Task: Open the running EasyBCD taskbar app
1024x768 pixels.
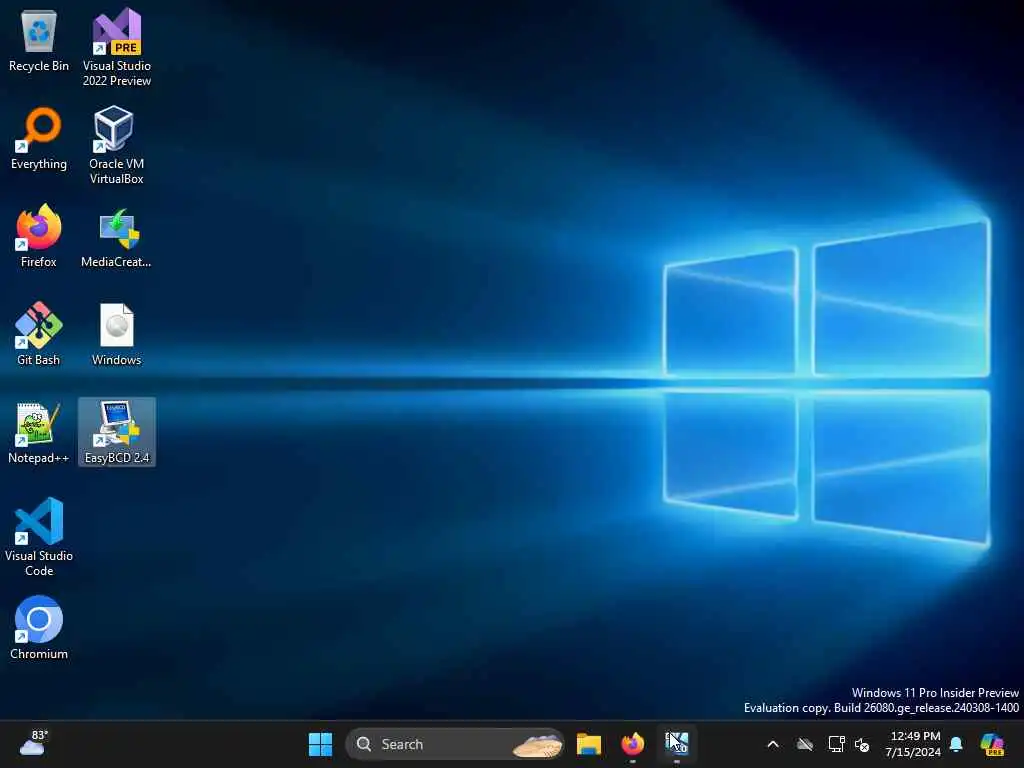Action: (677, 744)
